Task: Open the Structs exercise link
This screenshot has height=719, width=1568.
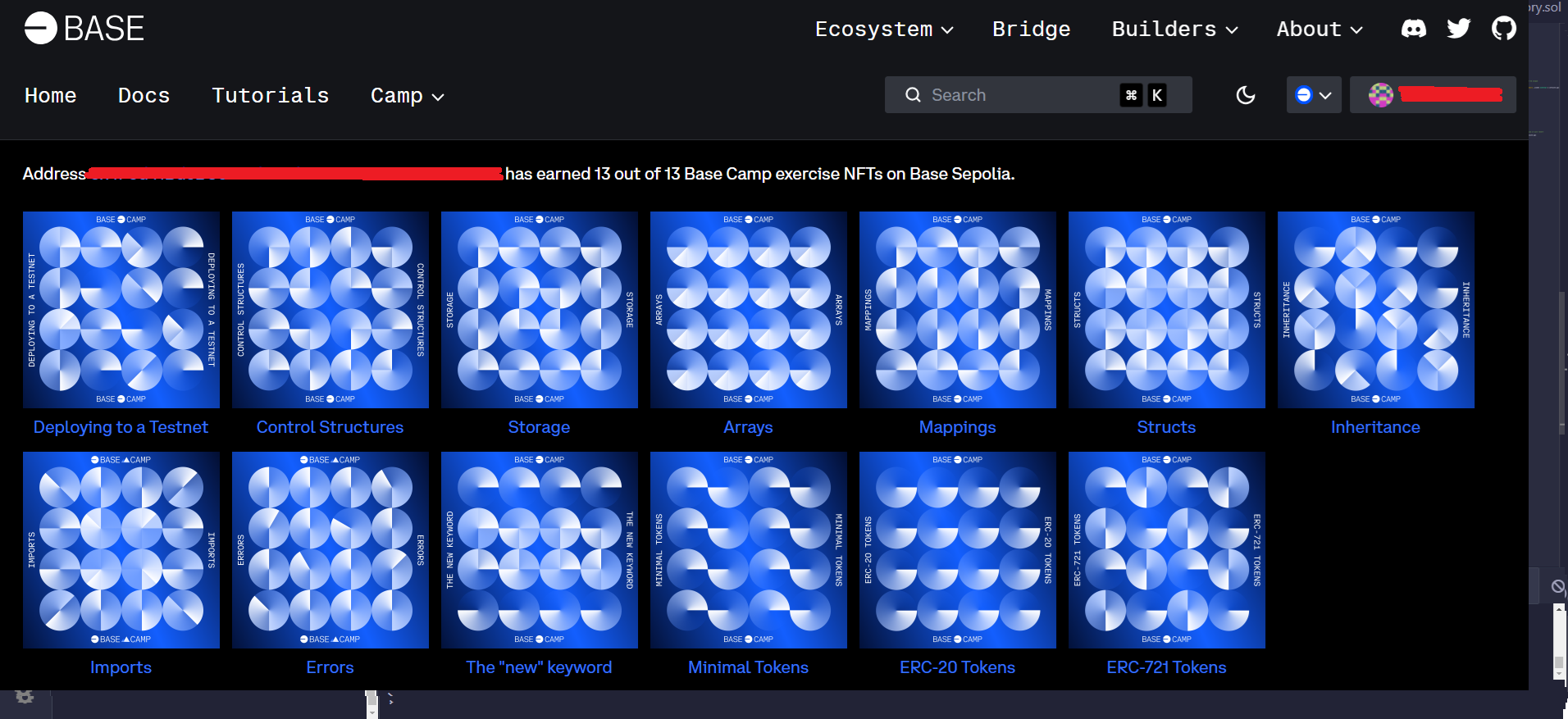Action: (x=1166, y=427)
